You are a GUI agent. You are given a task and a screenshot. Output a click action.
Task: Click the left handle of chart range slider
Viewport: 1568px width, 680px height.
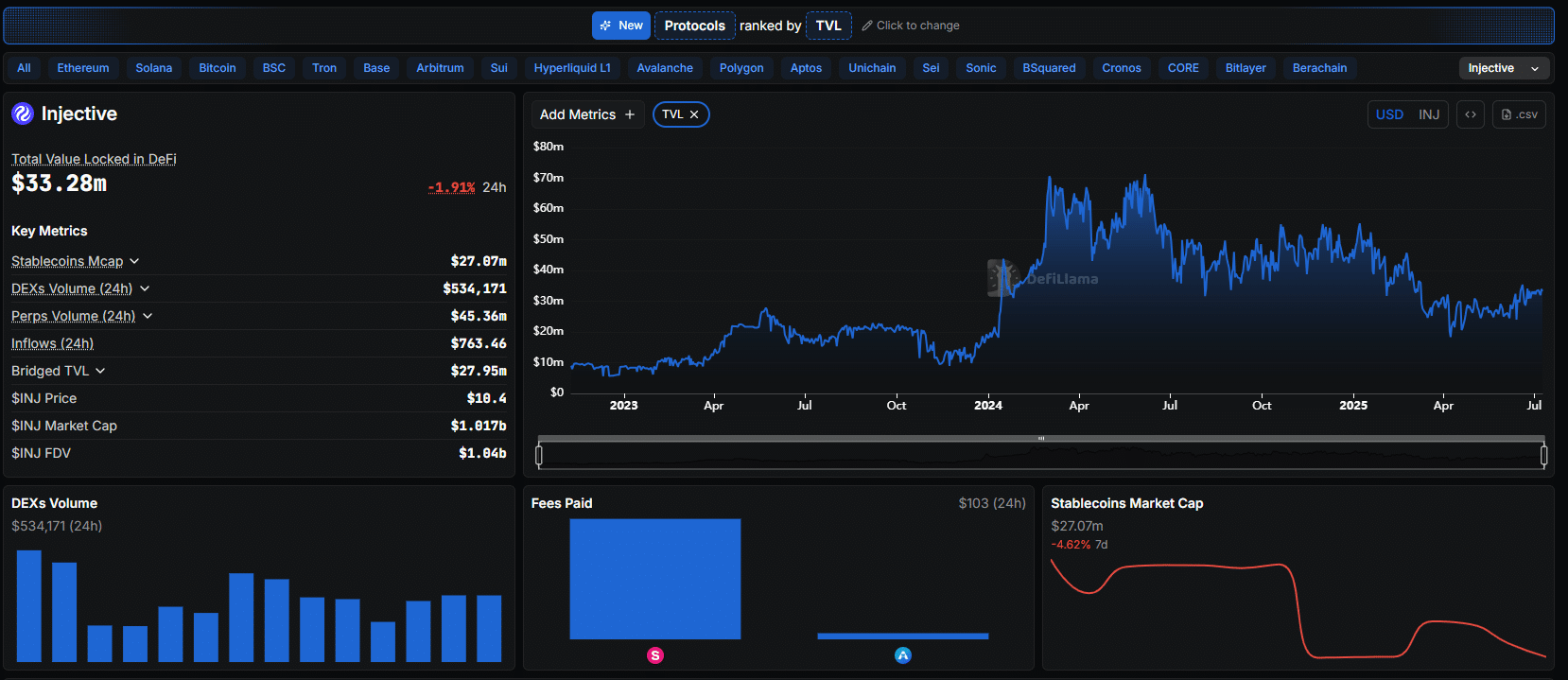[539, 456]
